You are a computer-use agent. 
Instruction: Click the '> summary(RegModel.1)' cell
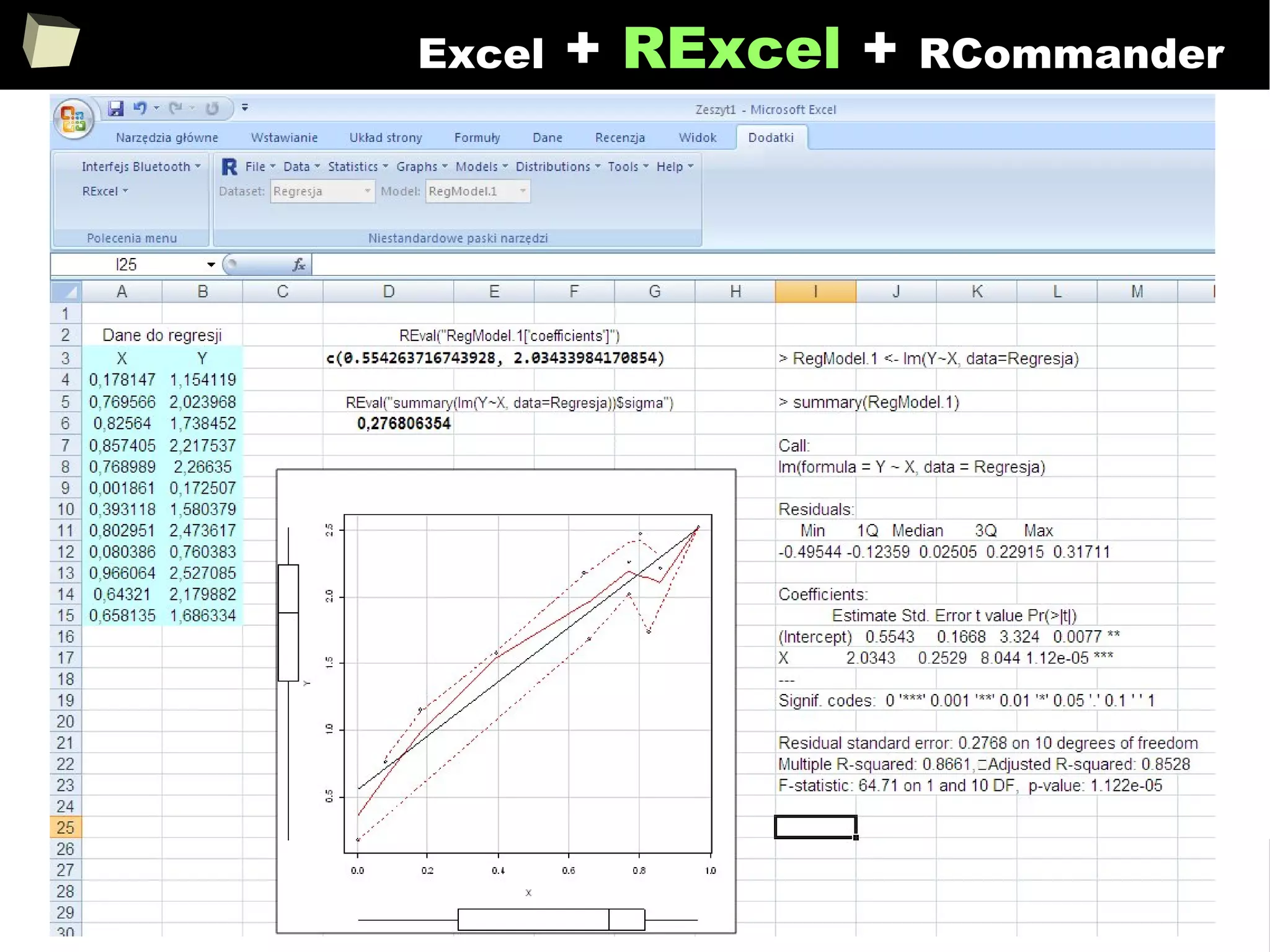click(869, 403)
